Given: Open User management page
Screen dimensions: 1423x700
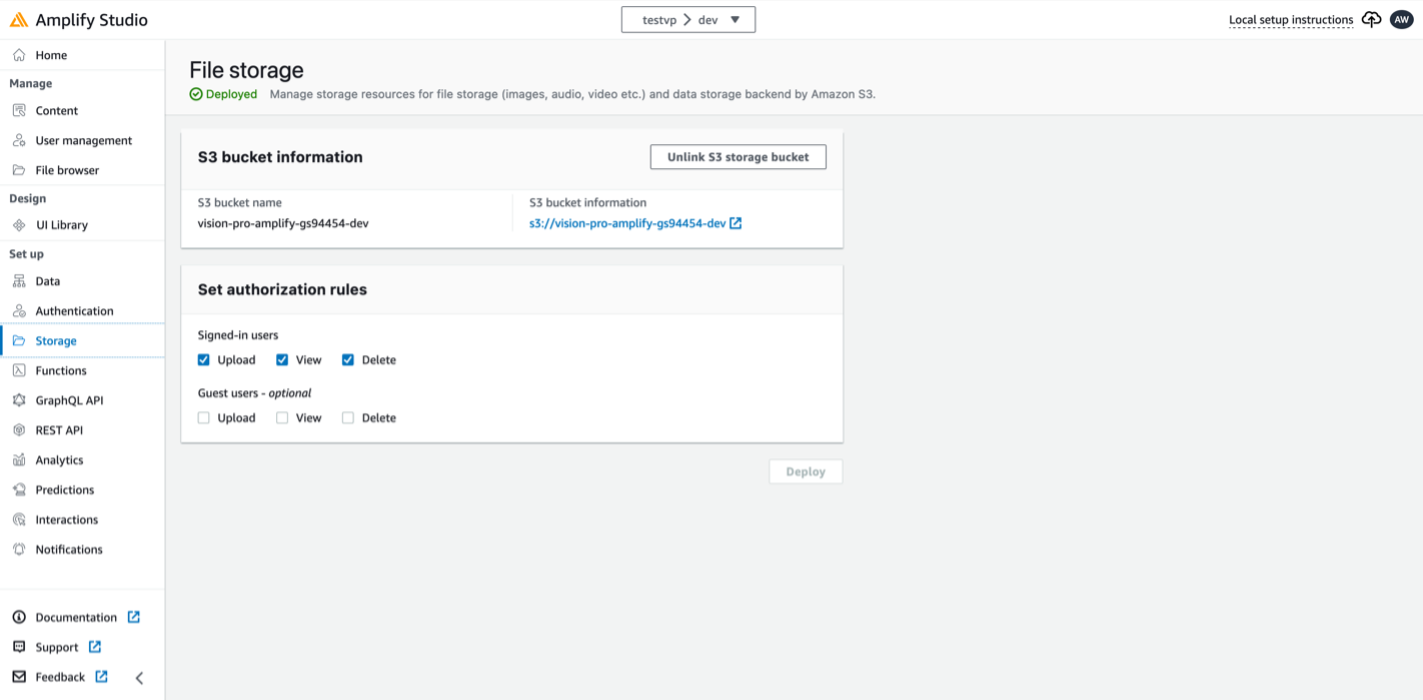Looking at the screenshot, I should [82, 141].
